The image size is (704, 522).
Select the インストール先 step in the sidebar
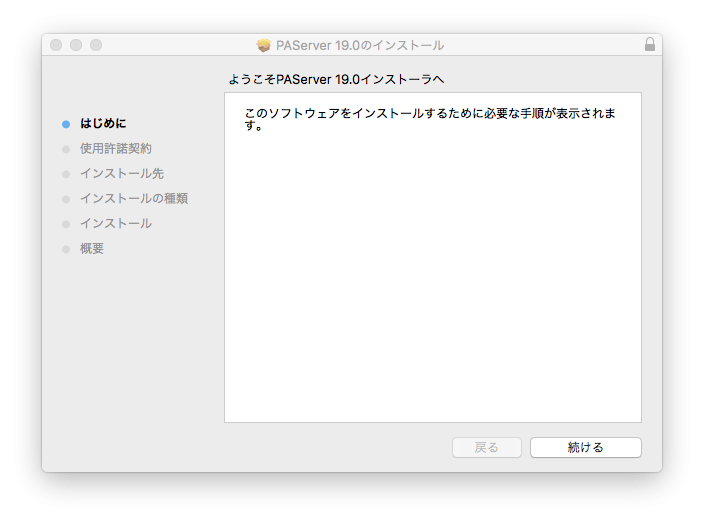tap(122, 174)
